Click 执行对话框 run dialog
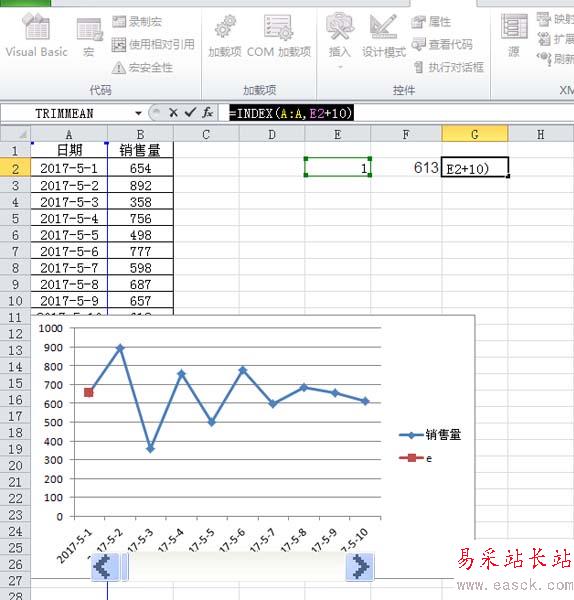The width and height of the screenshot is (574, 600). [x=449, y=67]
